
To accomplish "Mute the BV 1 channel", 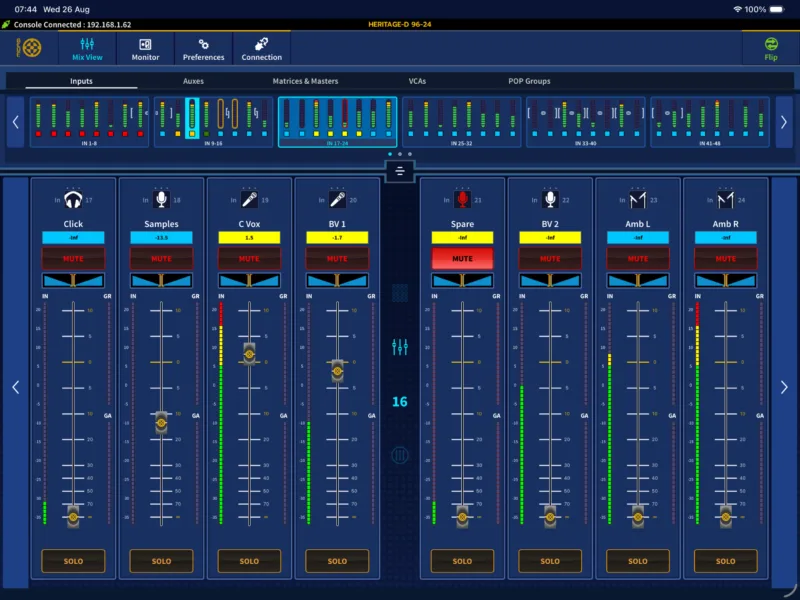I will (337, 259).
